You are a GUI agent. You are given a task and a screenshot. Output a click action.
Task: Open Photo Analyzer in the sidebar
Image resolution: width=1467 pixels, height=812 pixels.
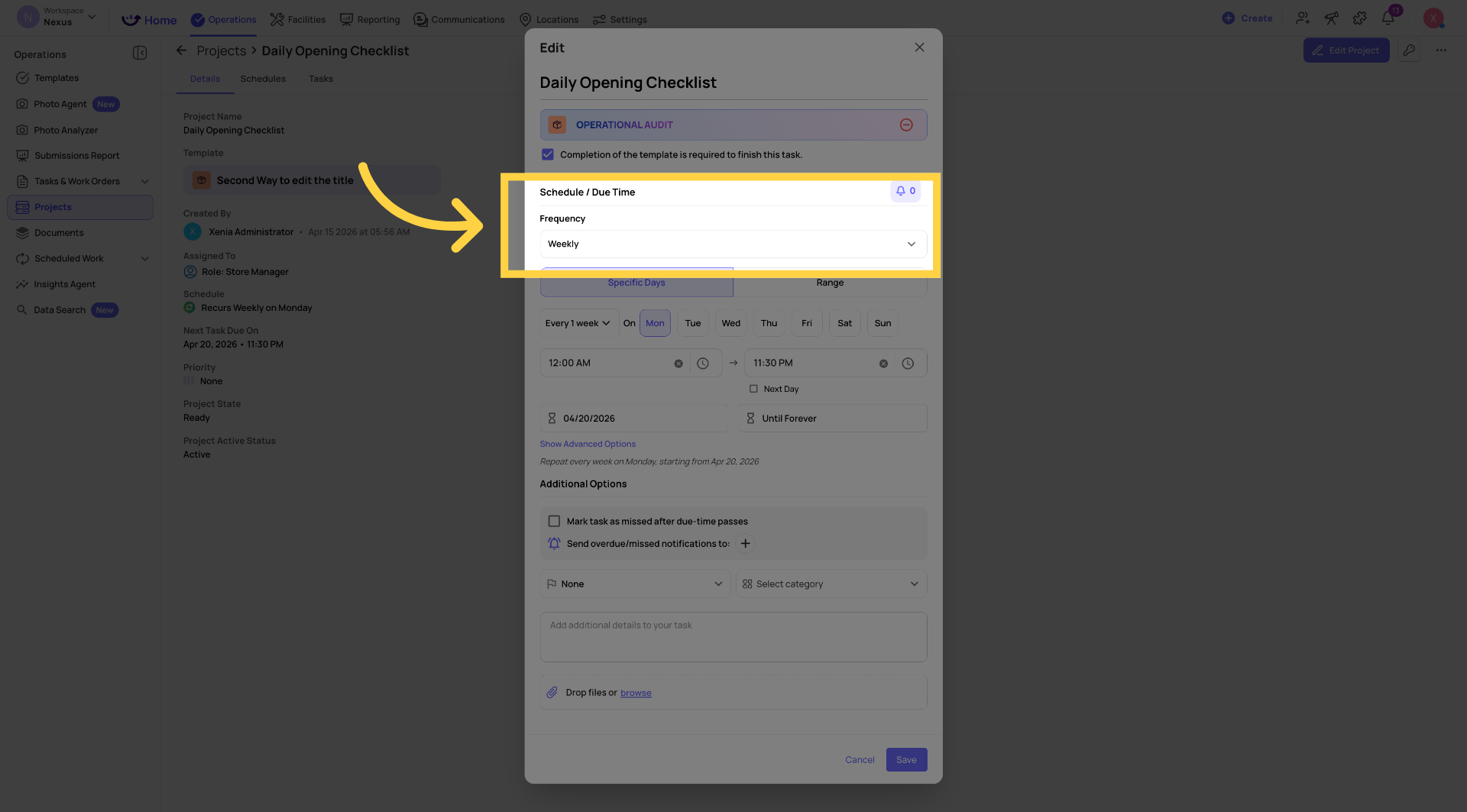(66, 130)
